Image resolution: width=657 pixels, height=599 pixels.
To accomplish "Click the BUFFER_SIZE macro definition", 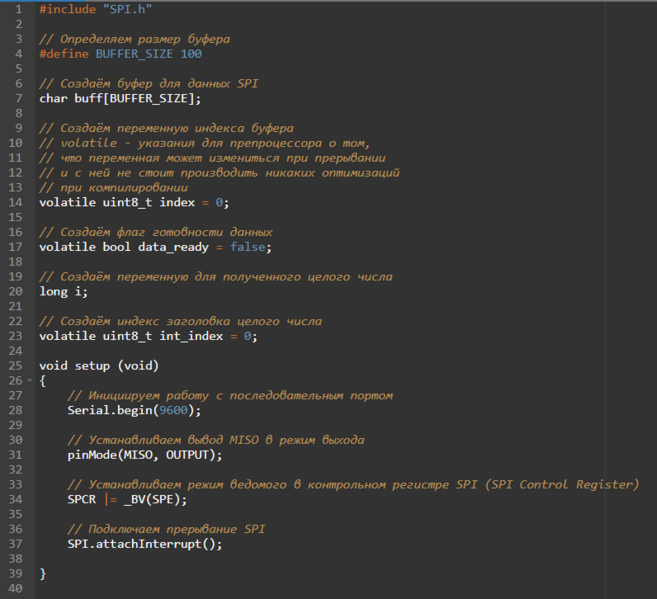I will pos(134,54).
